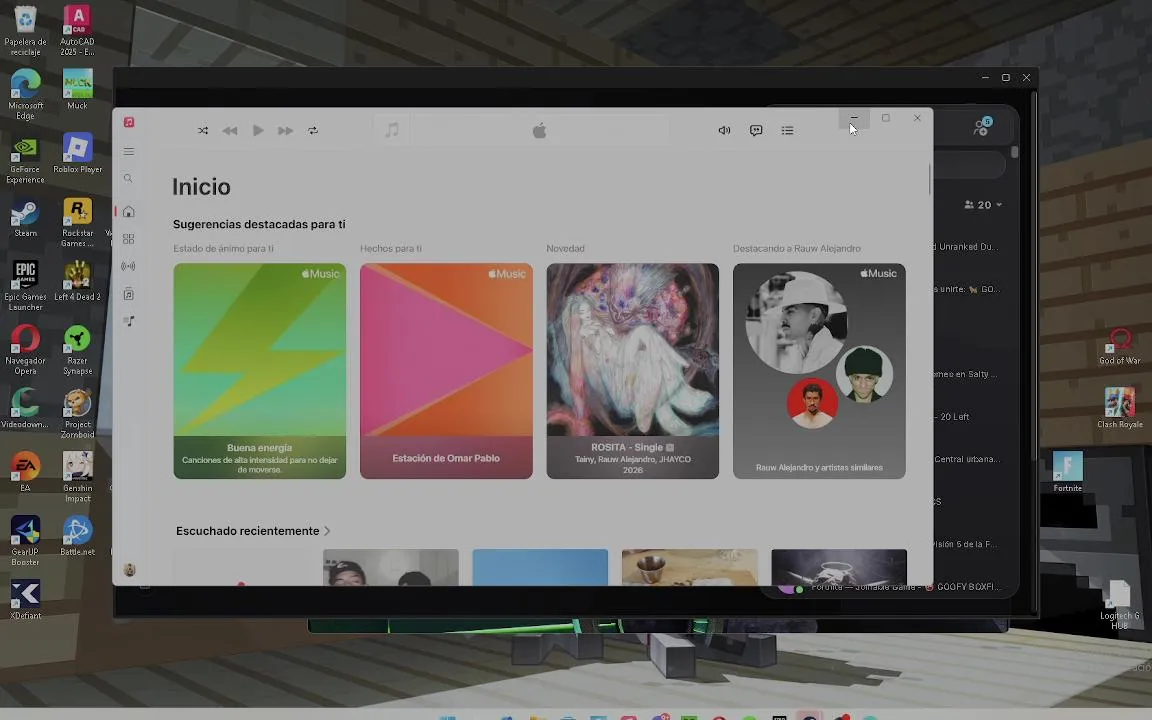Screen dimensions: 1152x720
Task: Select the 'Central urbana...' entry in background window
Action: tap(967, 459)
